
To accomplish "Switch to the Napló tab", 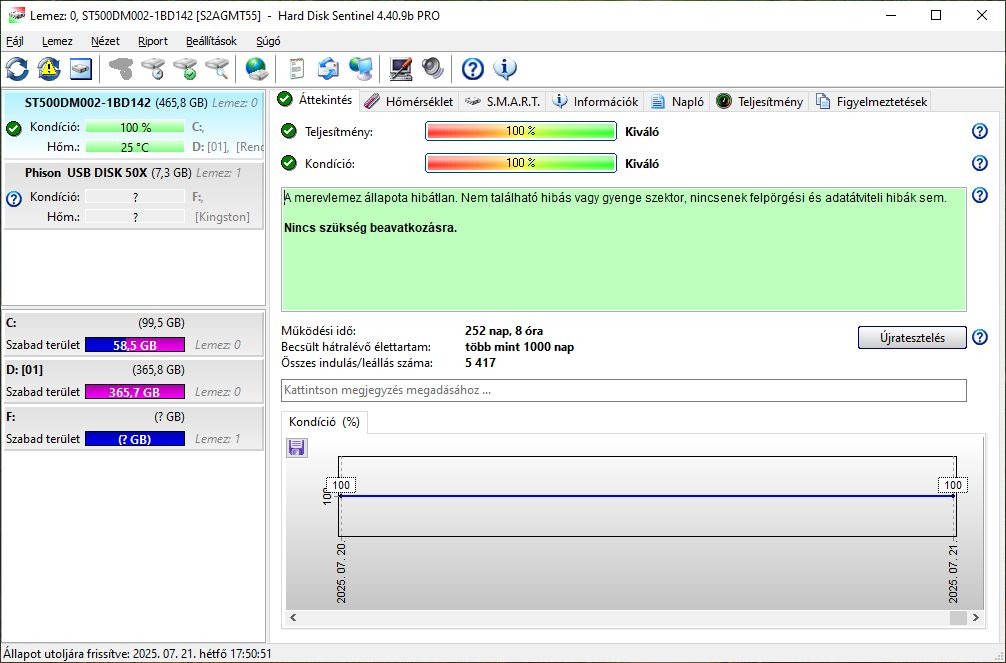I will [x=678, y=101].
